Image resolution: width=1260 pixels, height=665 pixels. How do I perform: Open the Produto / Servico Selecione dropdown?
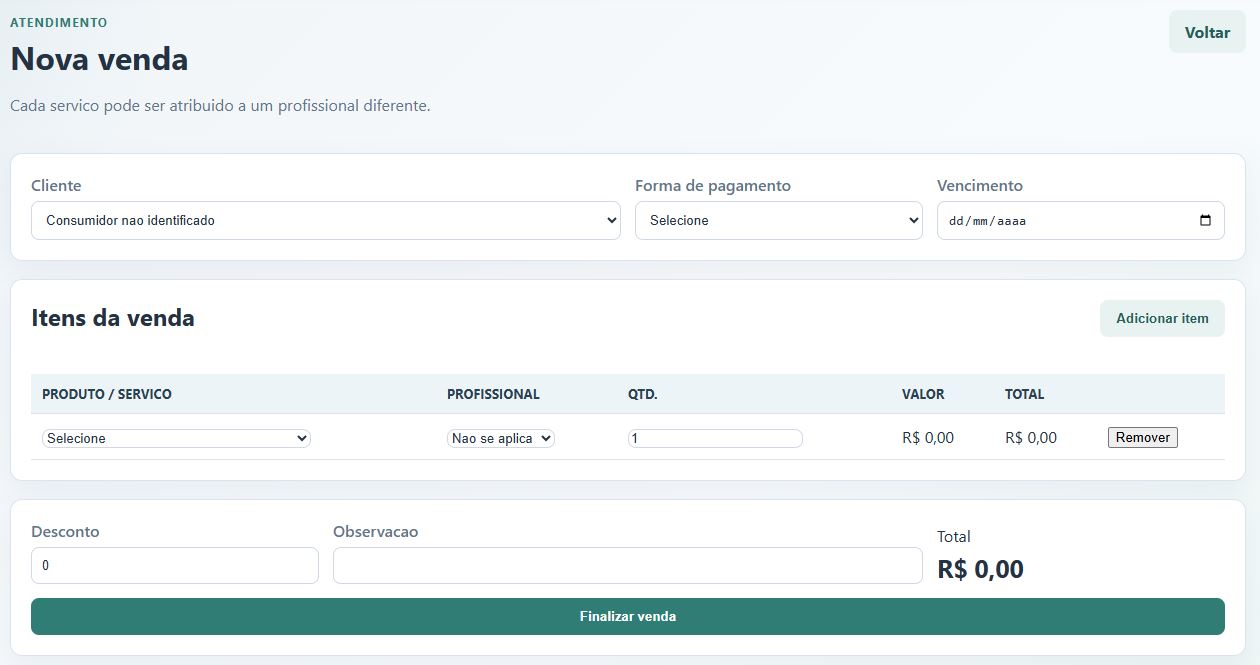pyautogui.click(x=177, y=438)
